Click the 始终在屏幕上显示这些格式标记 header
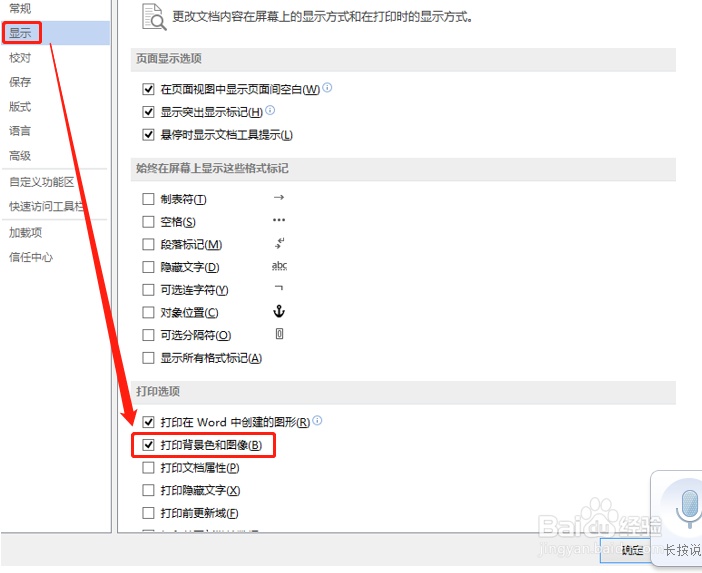Viewport: 702px width, 573px height. coord(212,168)
